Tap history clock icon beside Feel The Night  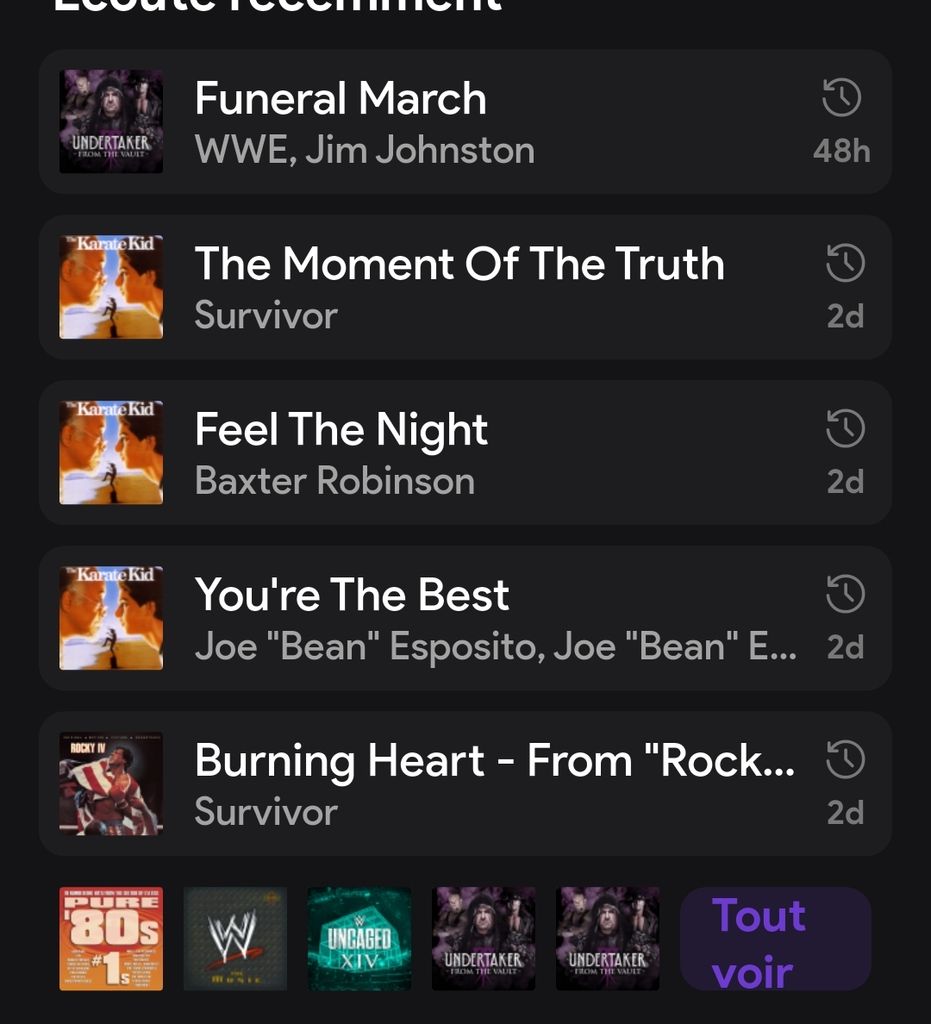845,428
